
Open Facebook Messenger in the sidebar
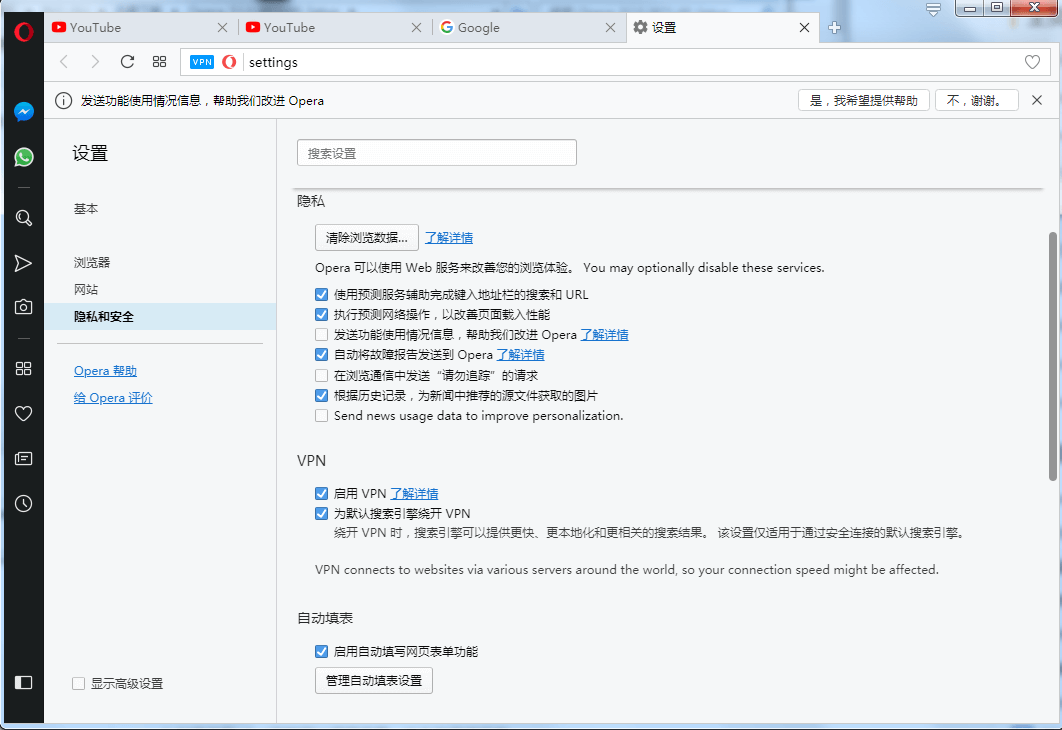click(24, 112)
